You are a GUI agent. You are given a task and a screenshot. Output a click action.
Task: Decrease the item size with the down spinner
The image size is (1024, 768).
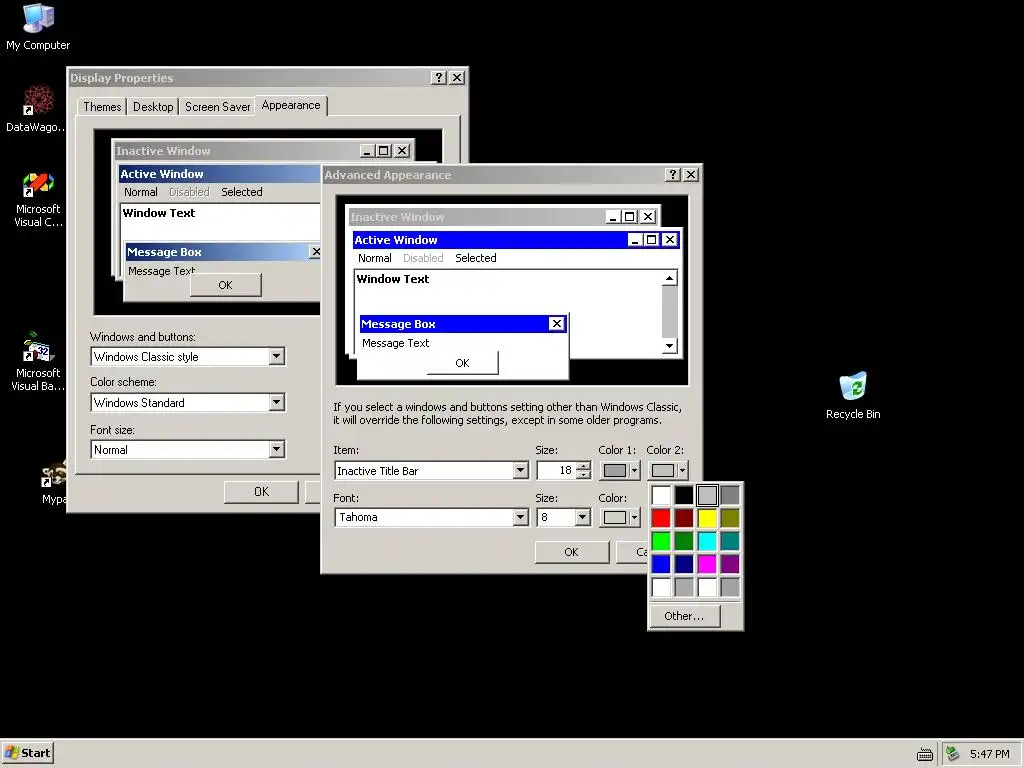tap(583, 475)
